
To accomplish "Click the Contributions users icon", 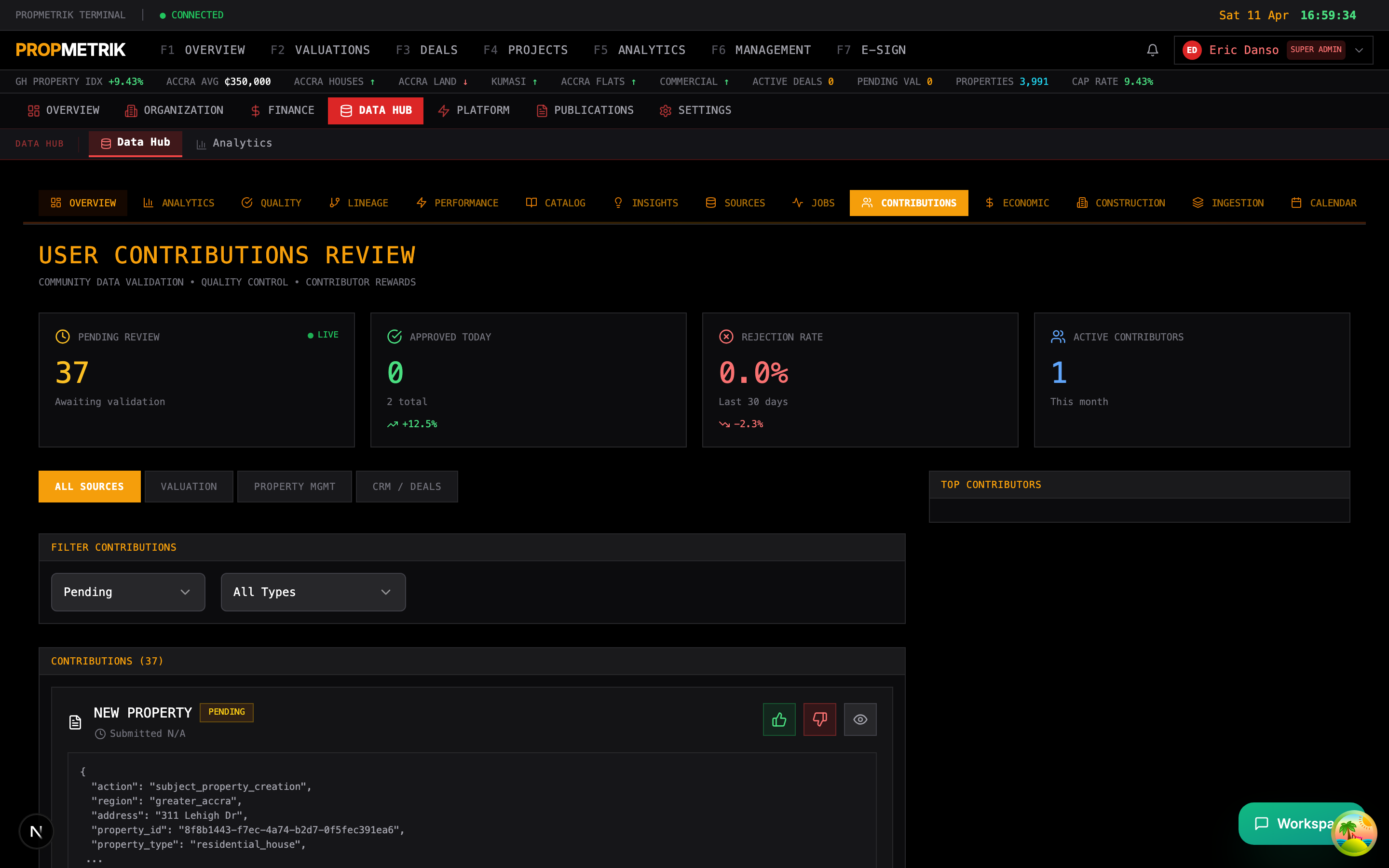I will tap(867, 203).
